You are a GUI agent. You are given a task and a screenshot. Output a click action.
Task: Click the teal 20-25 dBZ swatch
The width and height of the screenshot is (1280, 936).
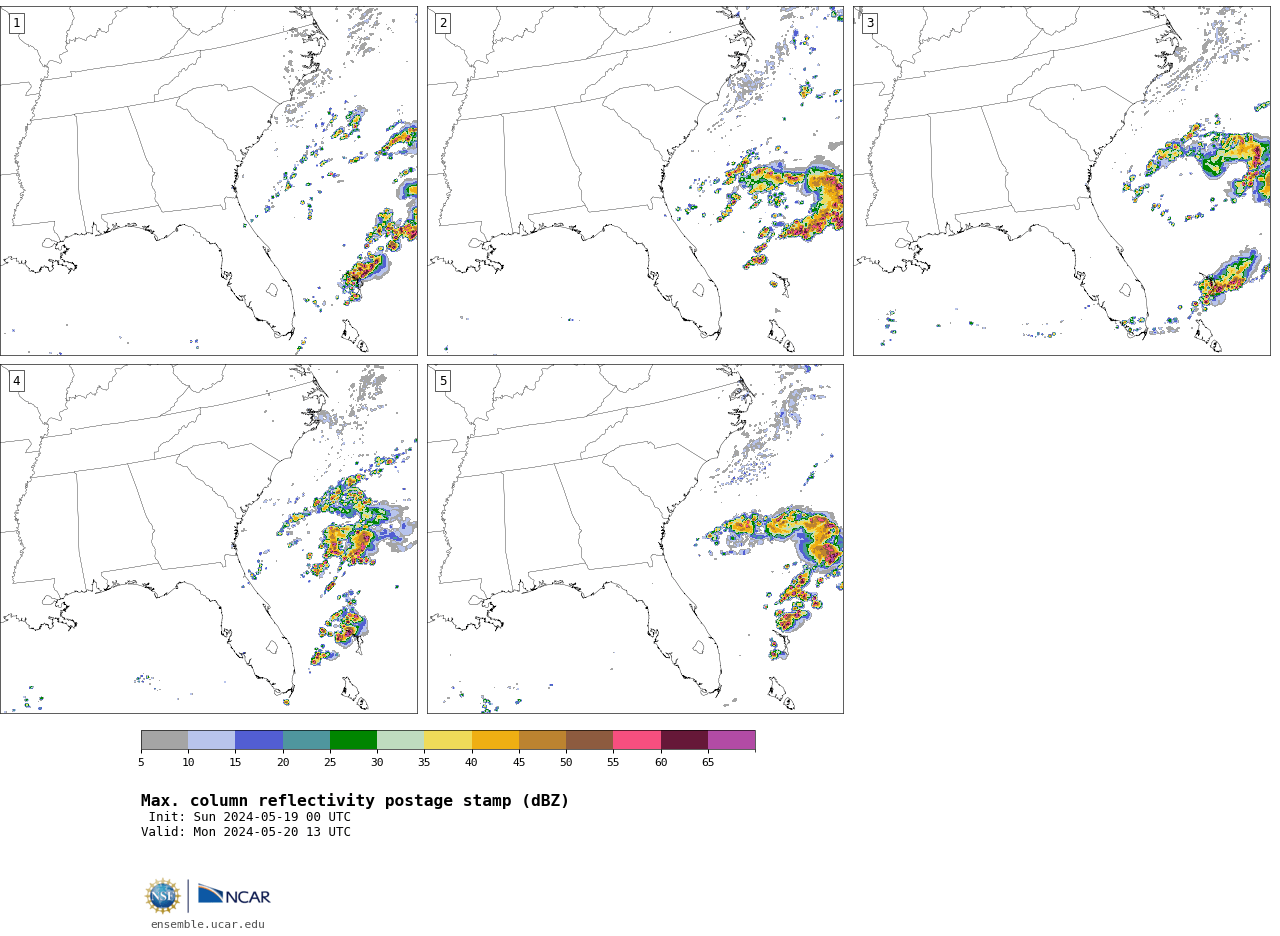point(306,740)
